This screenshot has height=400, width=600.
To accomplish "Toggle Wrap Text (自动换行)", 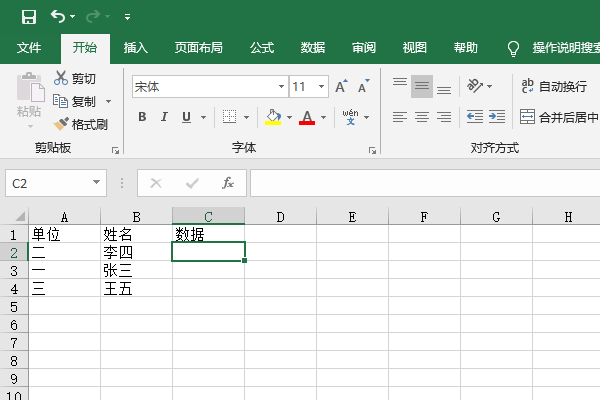I will pos(553,87).
